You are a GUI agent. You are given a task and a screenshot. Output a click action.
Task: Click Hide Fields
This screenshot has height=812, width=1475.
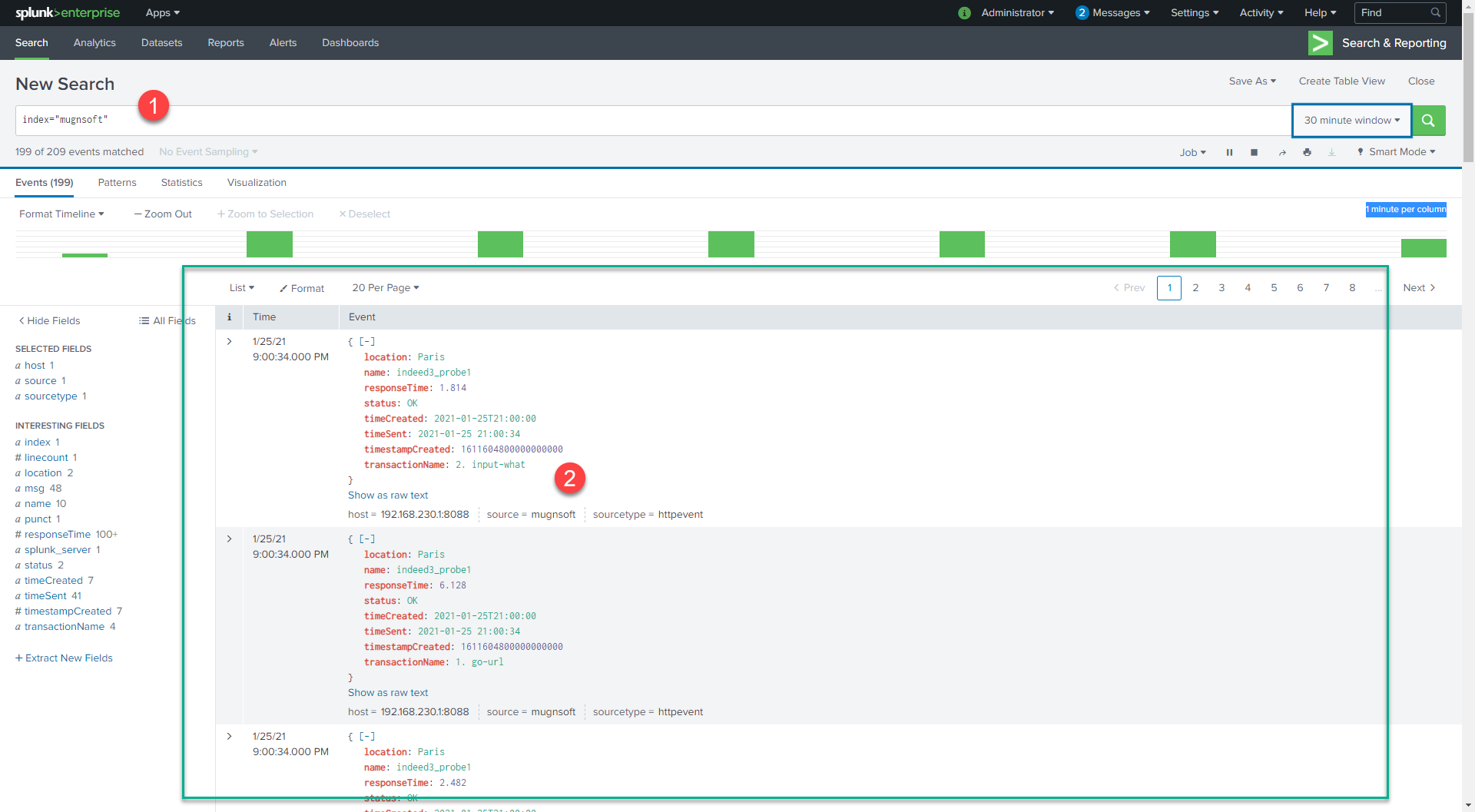pos(49,321)
